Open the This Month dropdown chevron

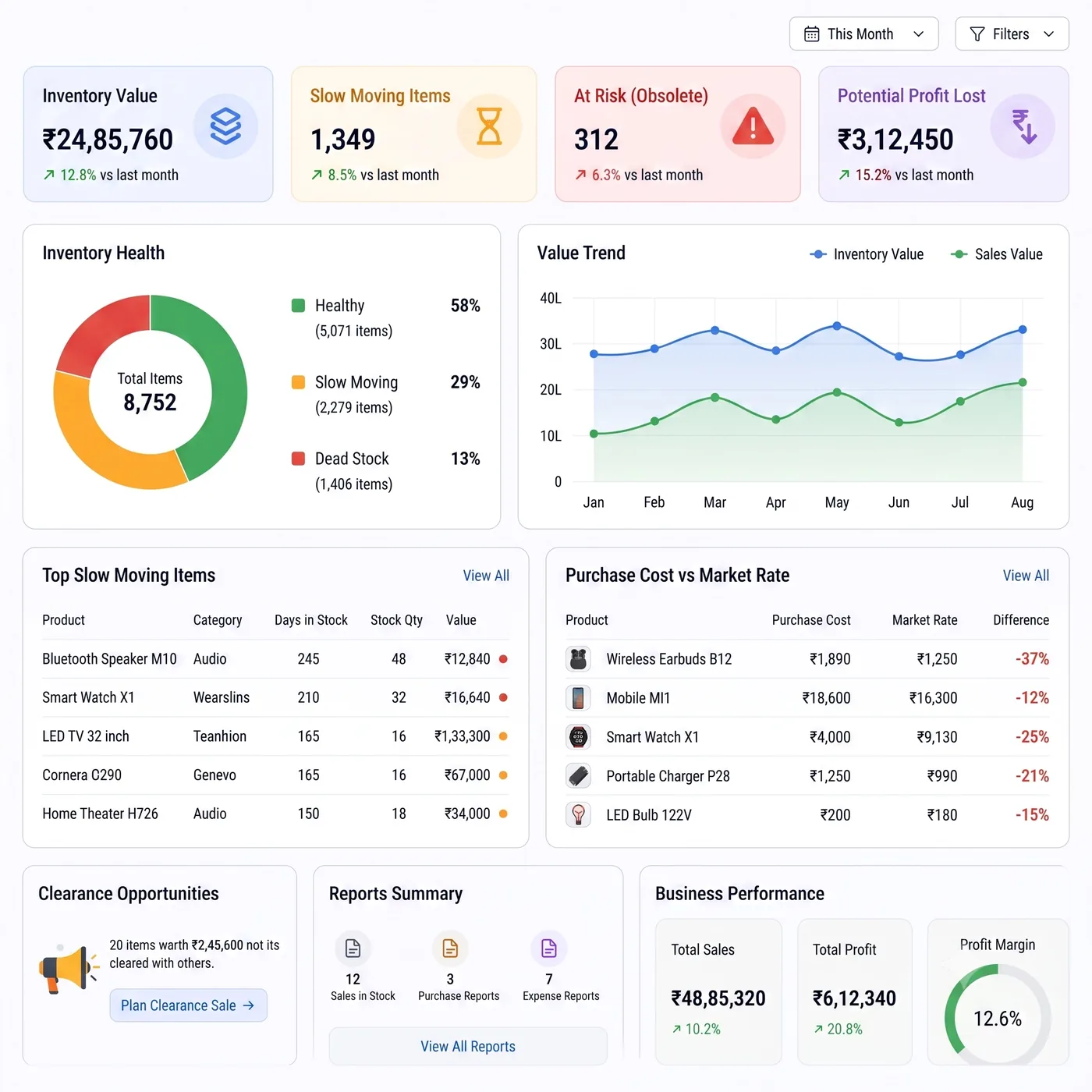[x=918, y=34]
